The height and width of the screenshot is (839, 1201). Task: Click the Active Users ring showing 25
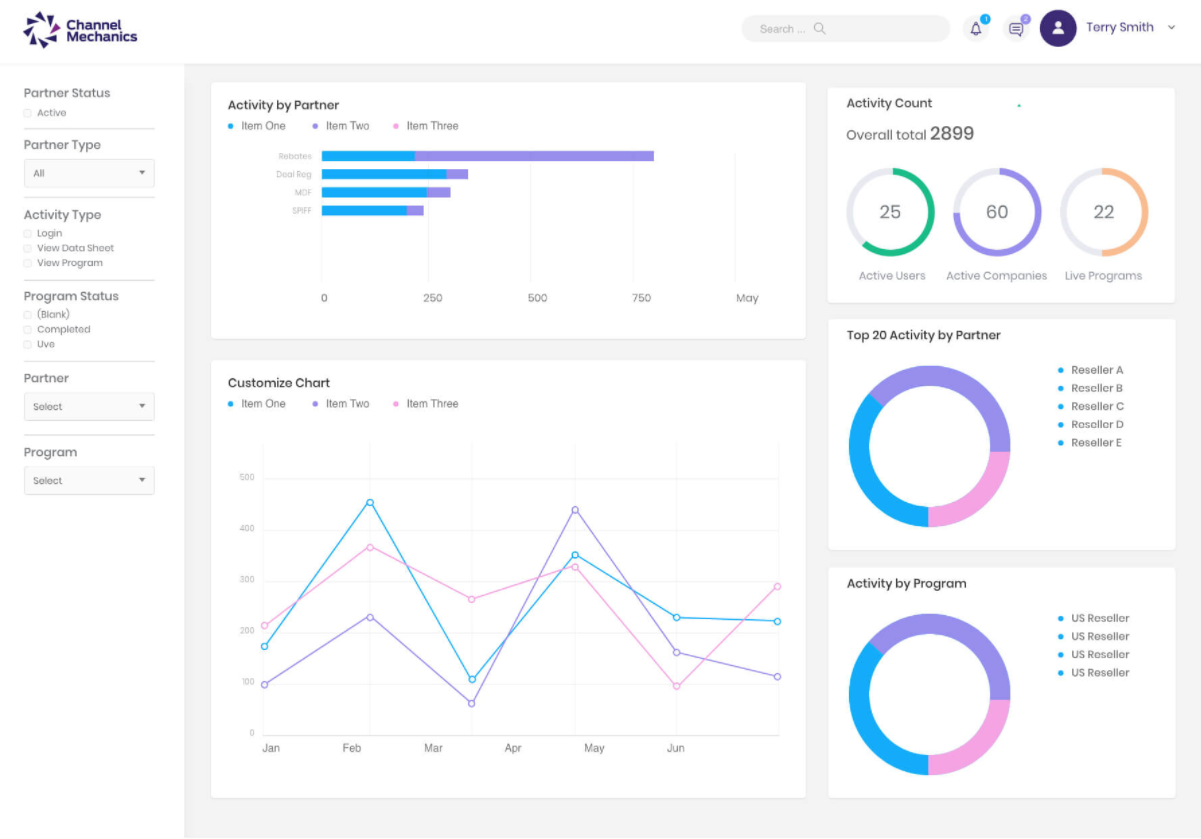coord(890,212)
